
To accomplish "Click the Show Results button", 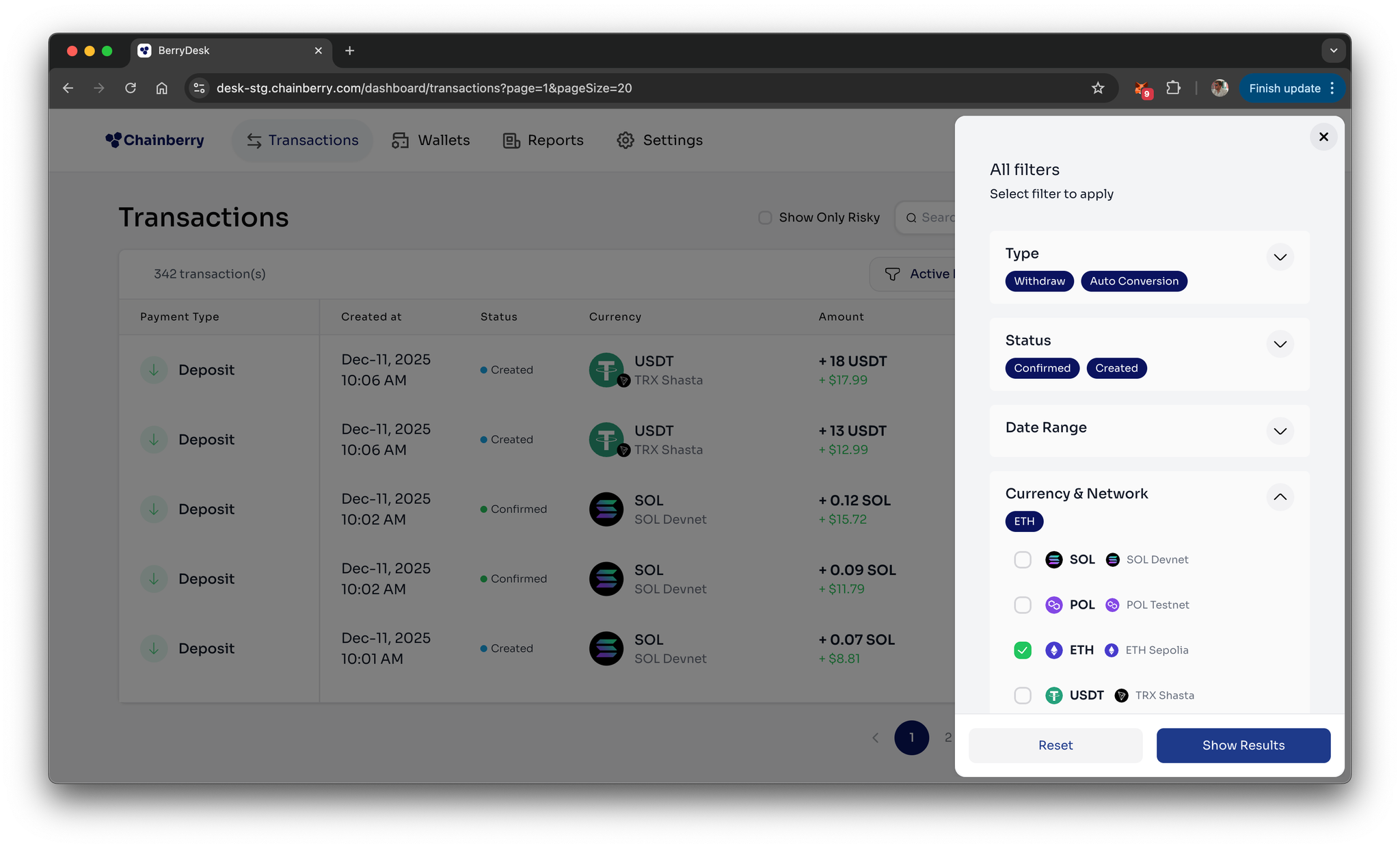I will coord(1243,745).
